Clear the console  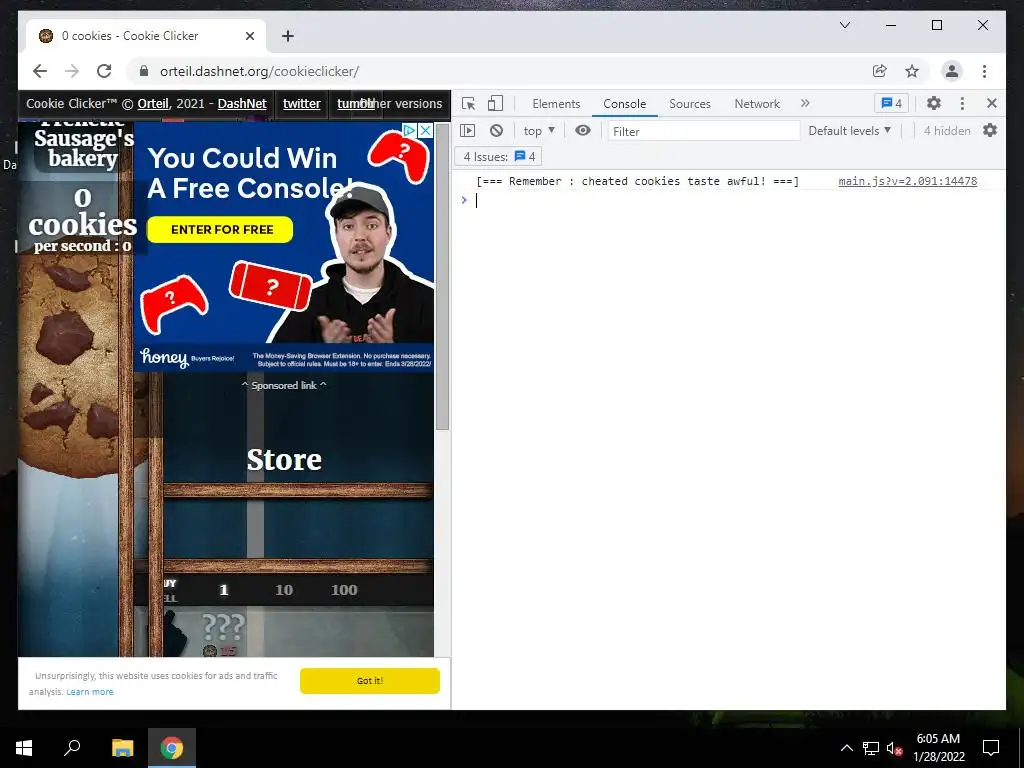click(x=496, y=131)
